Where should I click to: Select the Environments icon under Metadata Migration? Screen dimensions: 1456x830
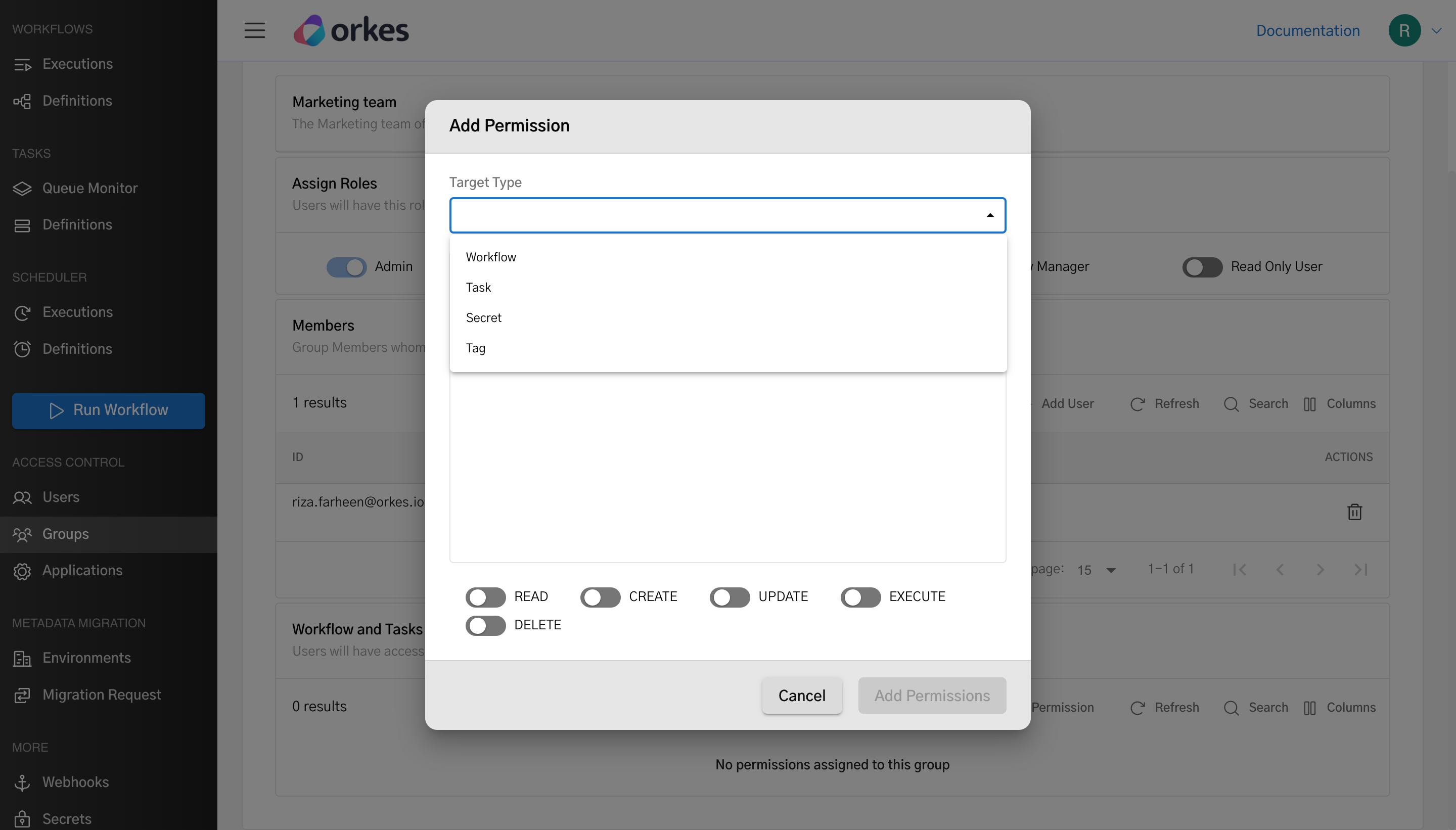22,658
